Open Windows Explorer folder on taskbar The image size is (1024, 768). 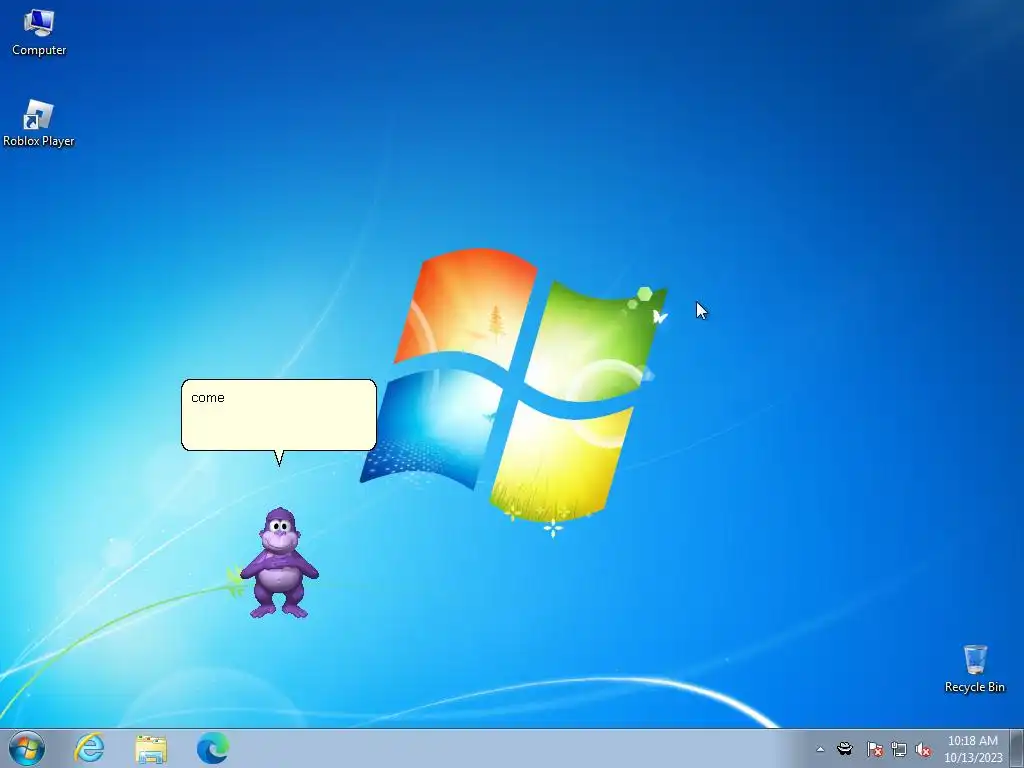point(151,748)
